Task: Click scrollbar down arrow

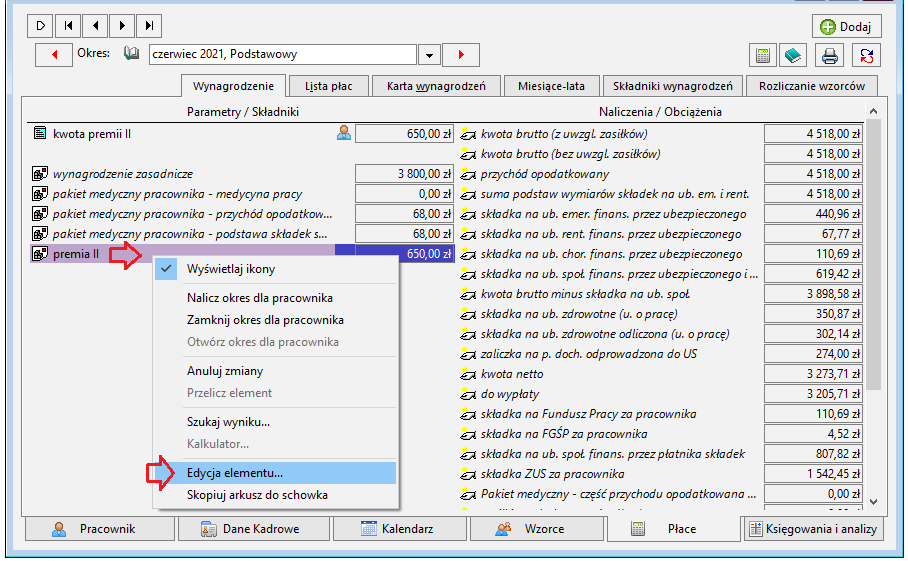Action: click(873, 502)
